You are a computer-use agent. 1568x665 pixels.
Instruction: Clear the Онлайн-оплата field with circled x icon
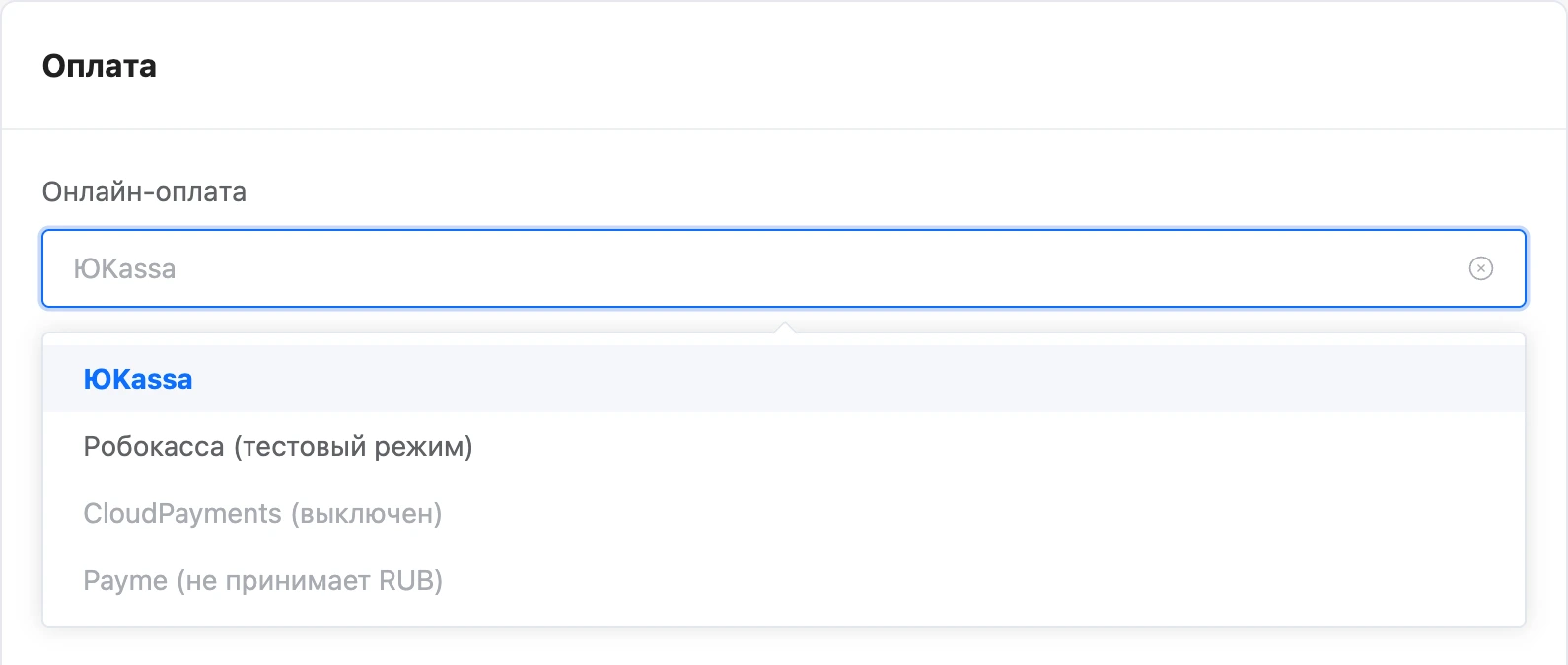pyautogui.click(x=1480, y=268)
